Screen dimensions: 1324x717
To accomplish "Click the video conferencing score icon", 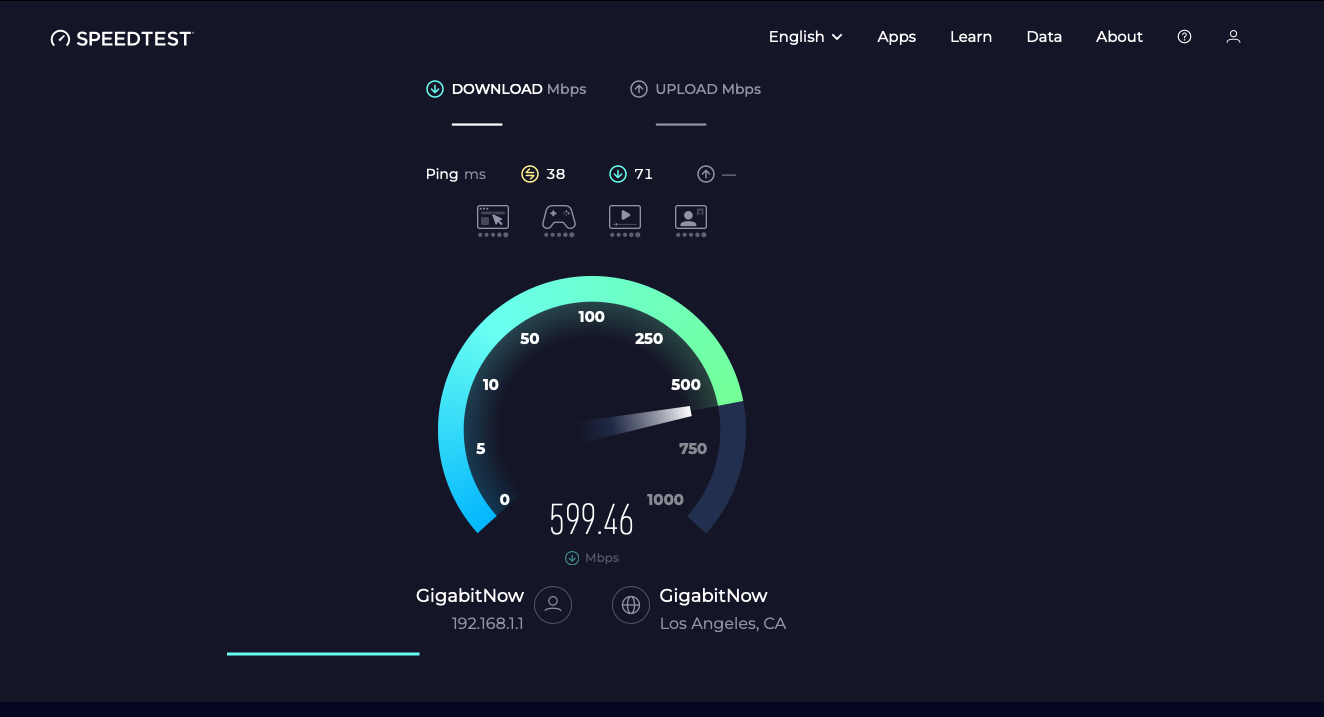I will point(691,221).
